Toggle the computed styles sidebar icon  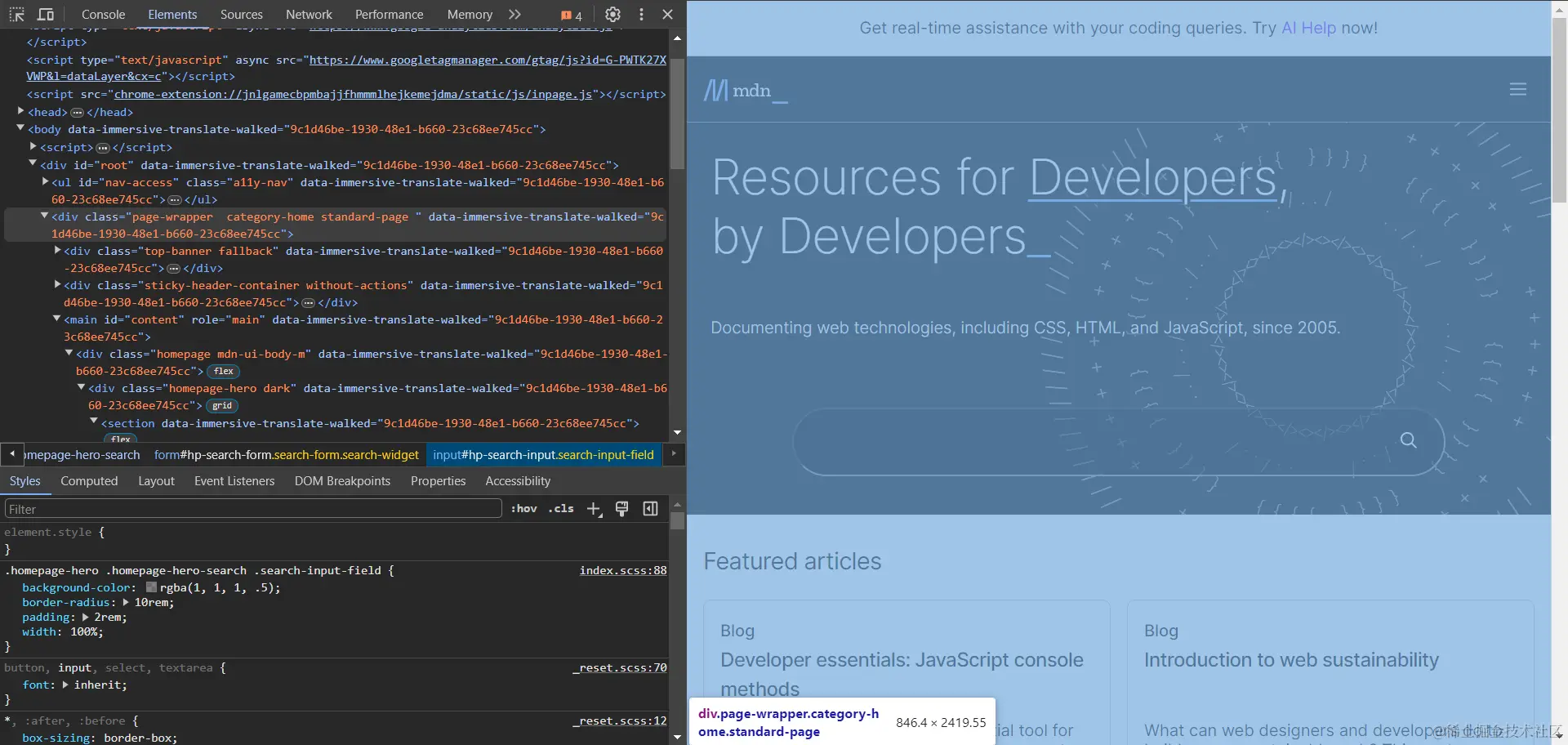click(x=650, y=509)
